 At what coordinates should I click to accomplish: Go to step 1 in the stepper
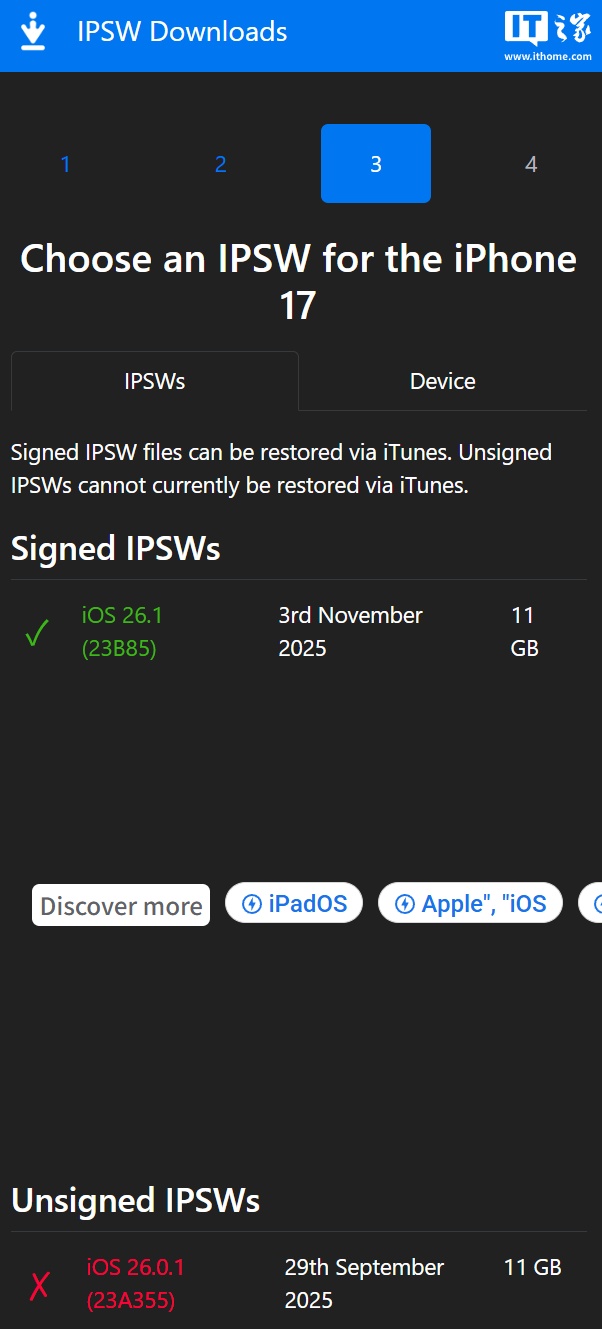coord(65,164)
